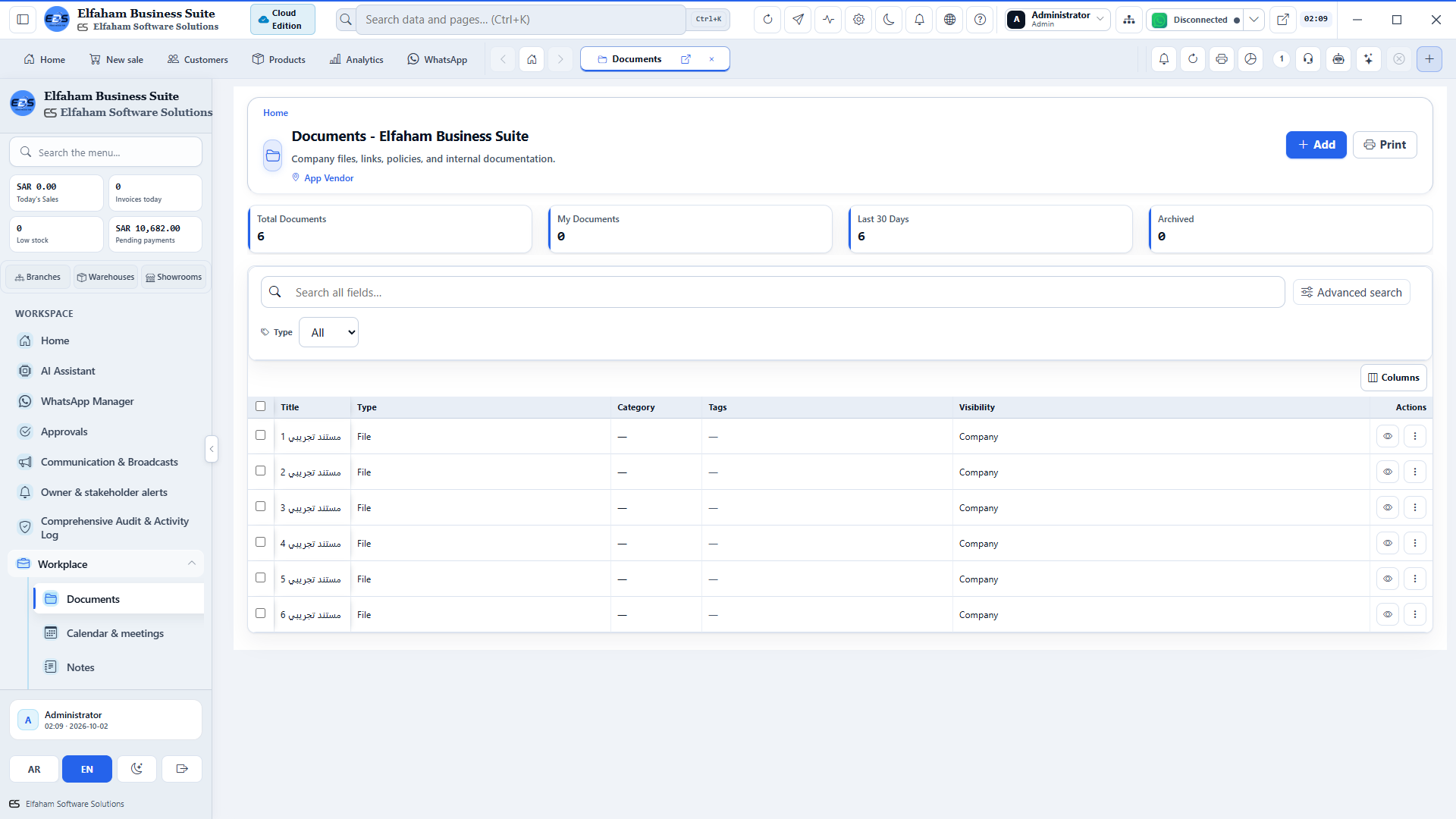Open the organization hierarchy icon
Viewport: 1456px width, 819px height.
click(x=1129, y=20)
